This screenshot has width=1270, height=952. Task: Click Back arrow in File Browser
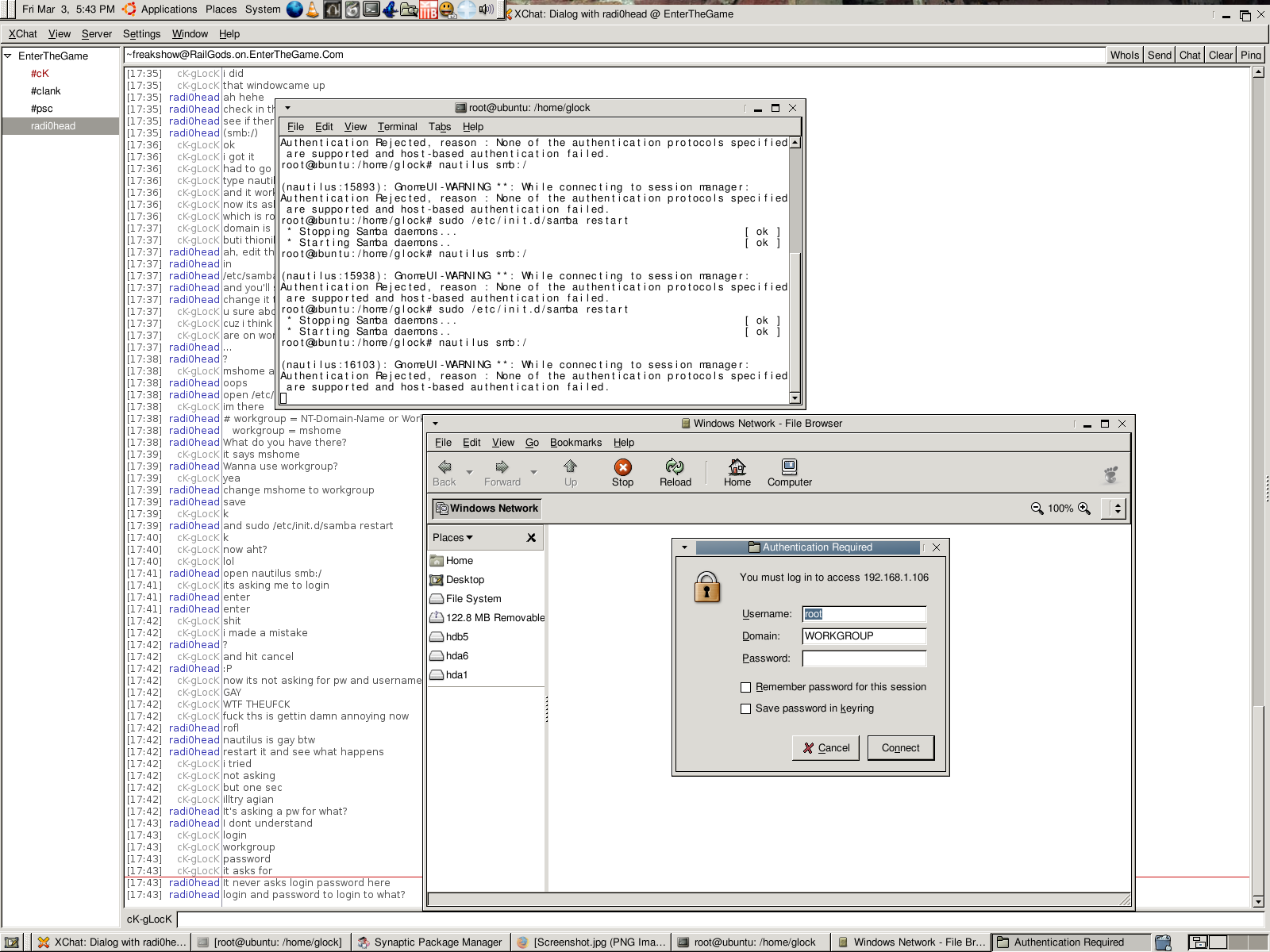(444, 473)
